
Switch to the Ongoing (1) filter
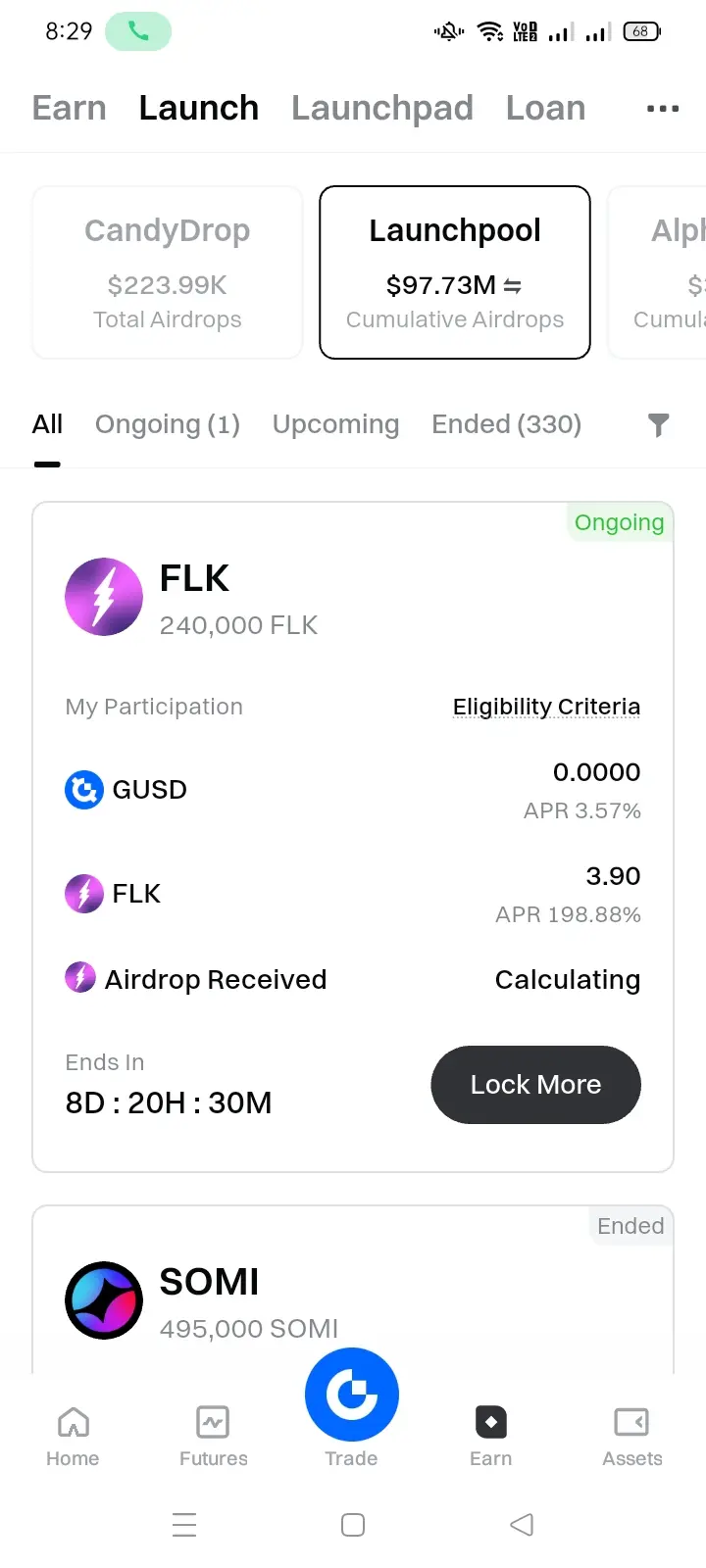[x=168, y=424]
